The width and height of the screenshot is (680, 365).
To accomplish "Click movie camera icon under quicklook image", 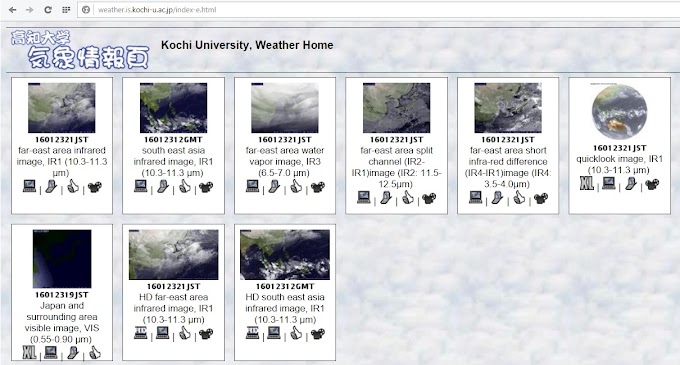I will pos(652,184).
